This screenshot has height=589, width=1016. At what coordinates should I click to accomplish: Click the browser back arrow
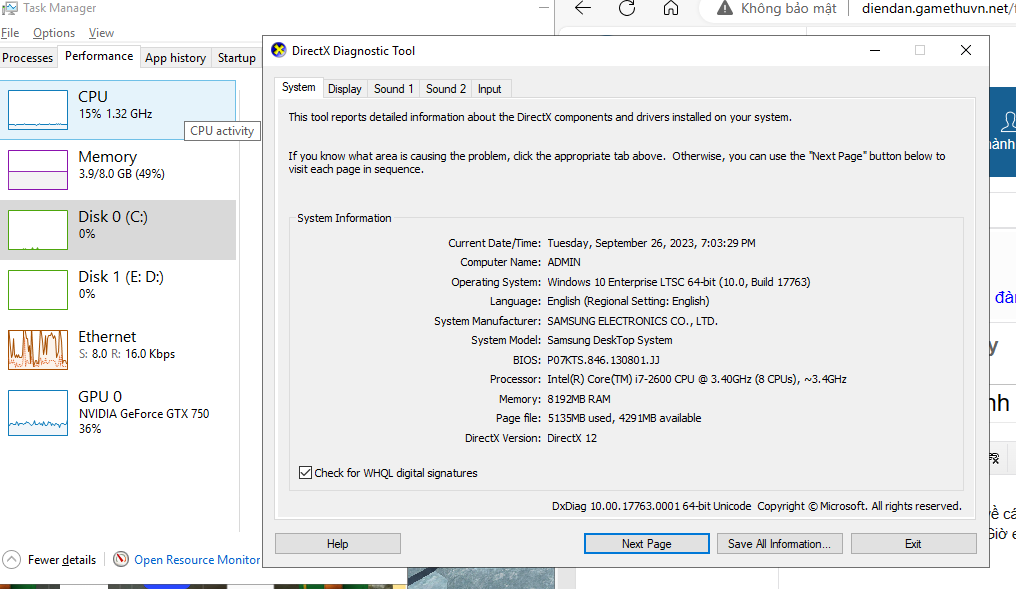(583, 9)
